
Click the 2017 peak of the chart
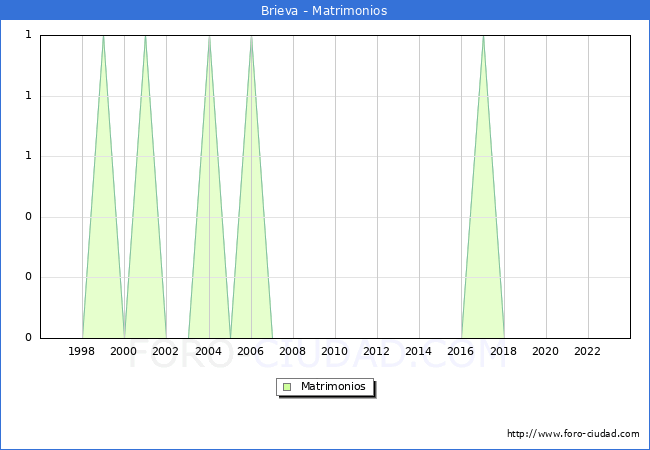tap(483, 37)
